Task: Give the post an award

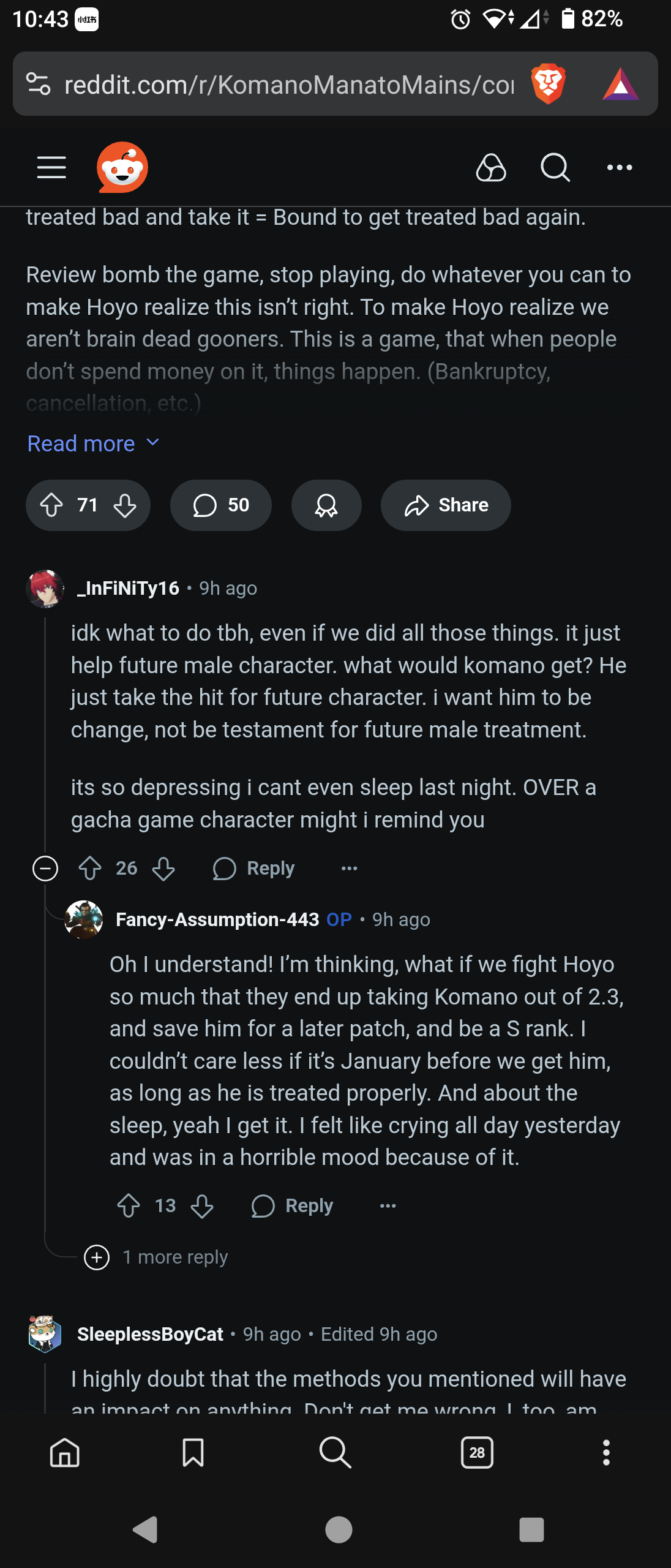Action: click(326, 505)
